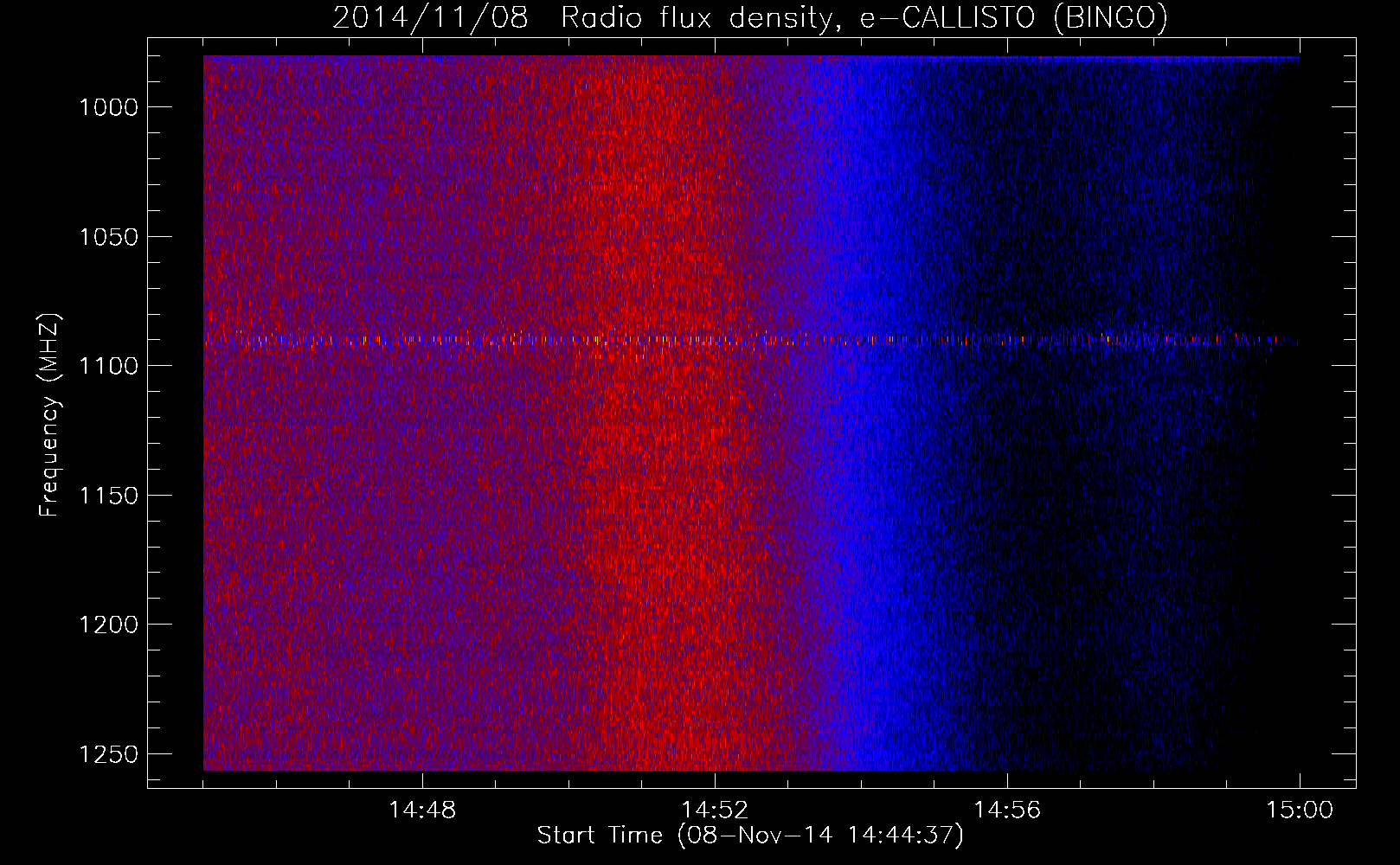The height and width of the screenshot is (865, 1400).
Task: Click the 'Start Time (08-Nov-14 14:44:37)' label
Action: click(x=750, y=836)
